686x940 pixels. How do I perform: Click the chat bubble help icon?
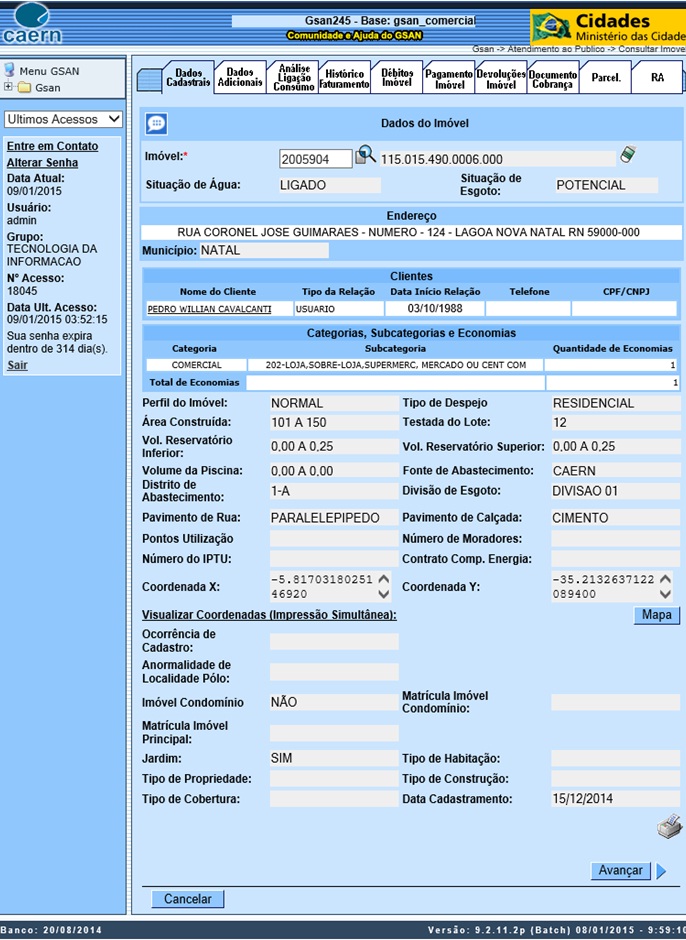156,124
